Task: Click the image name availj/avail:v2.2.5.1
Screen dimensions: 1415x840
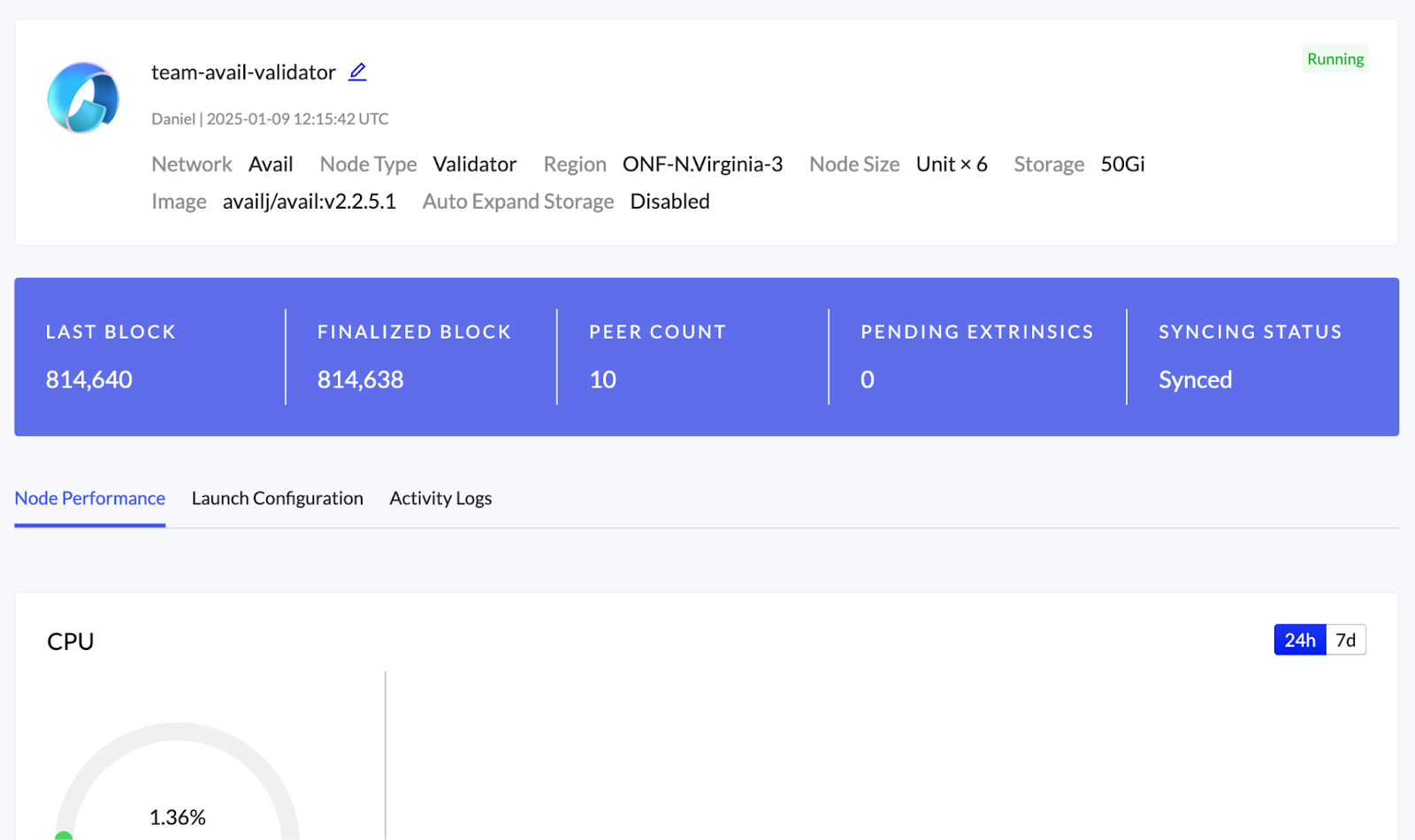Action: click(x=309, y=202)
